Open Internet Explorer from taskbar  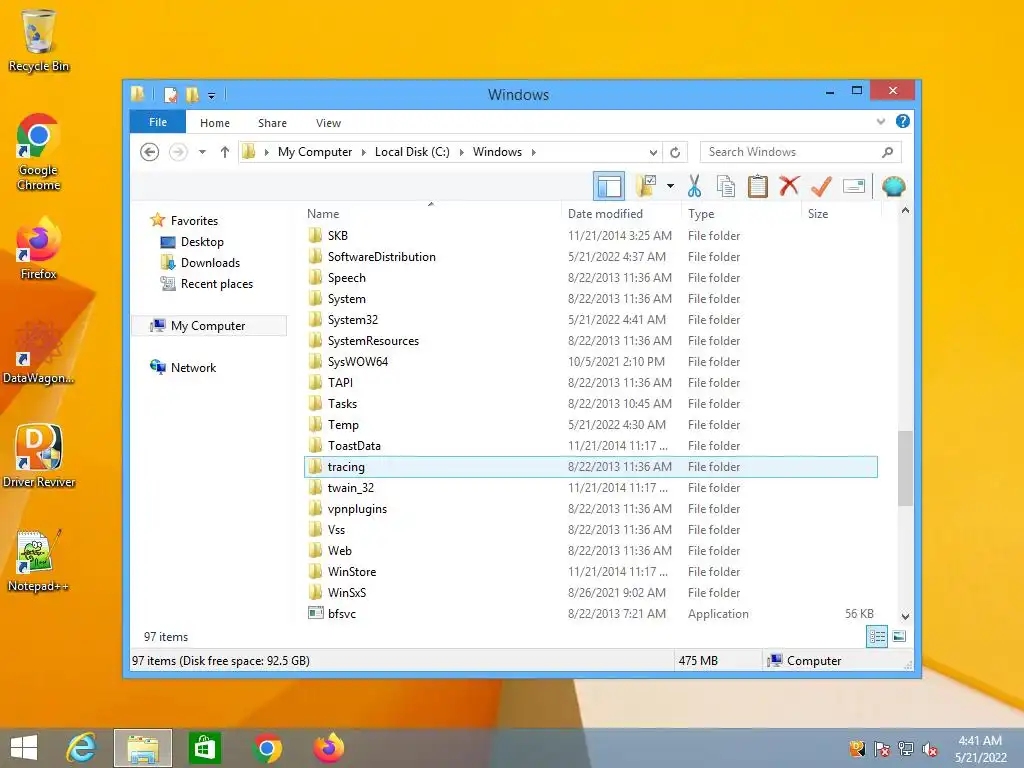click(x=82, y=748)
